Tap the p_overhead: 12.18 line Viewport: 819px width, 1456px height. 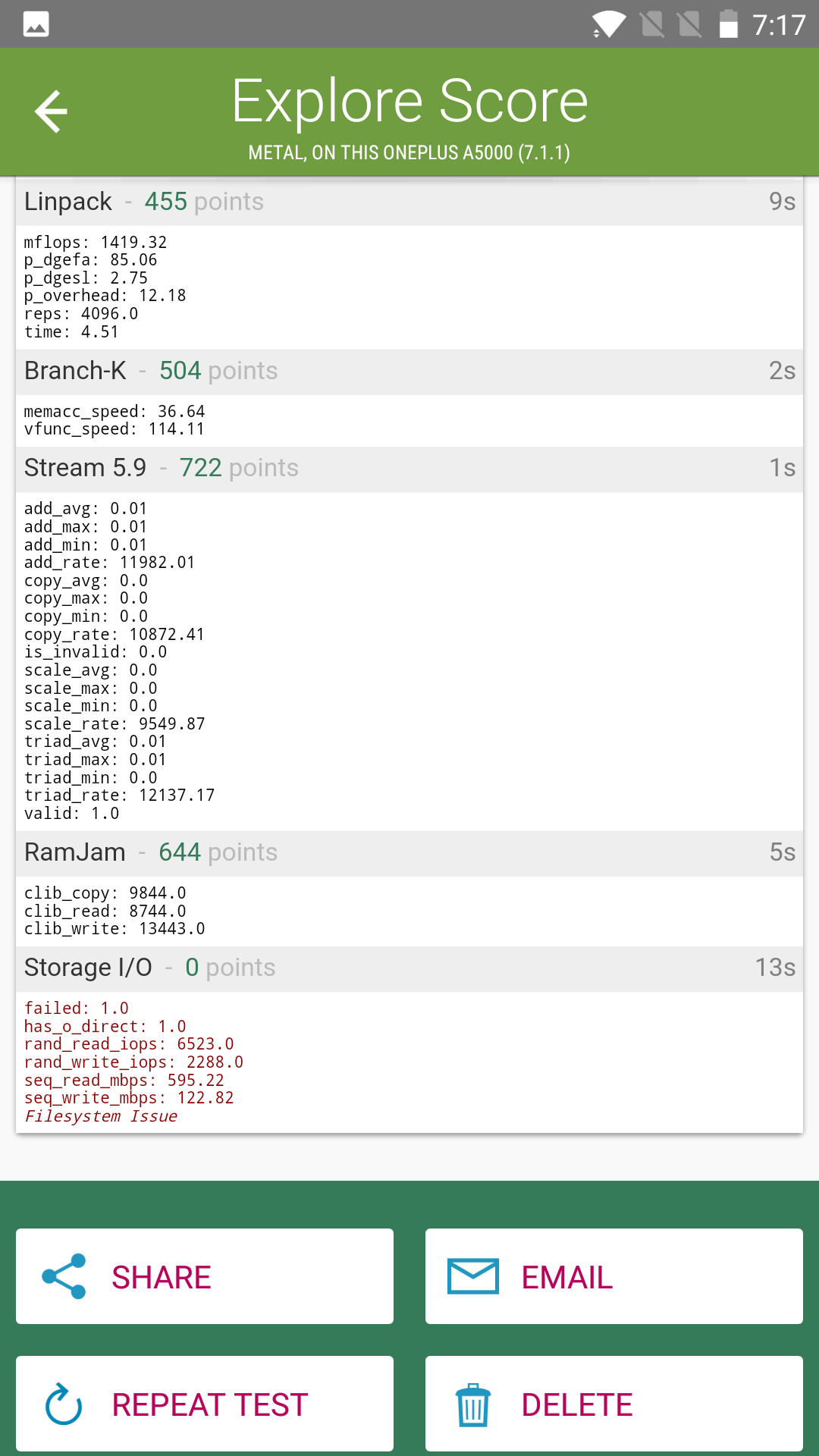click(105, 296)
